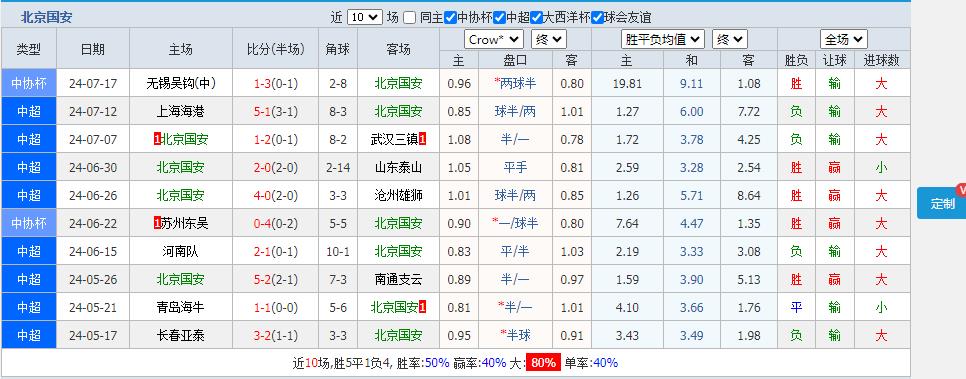The height and width of the screenshot is (379, 966).
Task: Click the 中协杯 label on 24-07-17 row
Action: point(29,83)
